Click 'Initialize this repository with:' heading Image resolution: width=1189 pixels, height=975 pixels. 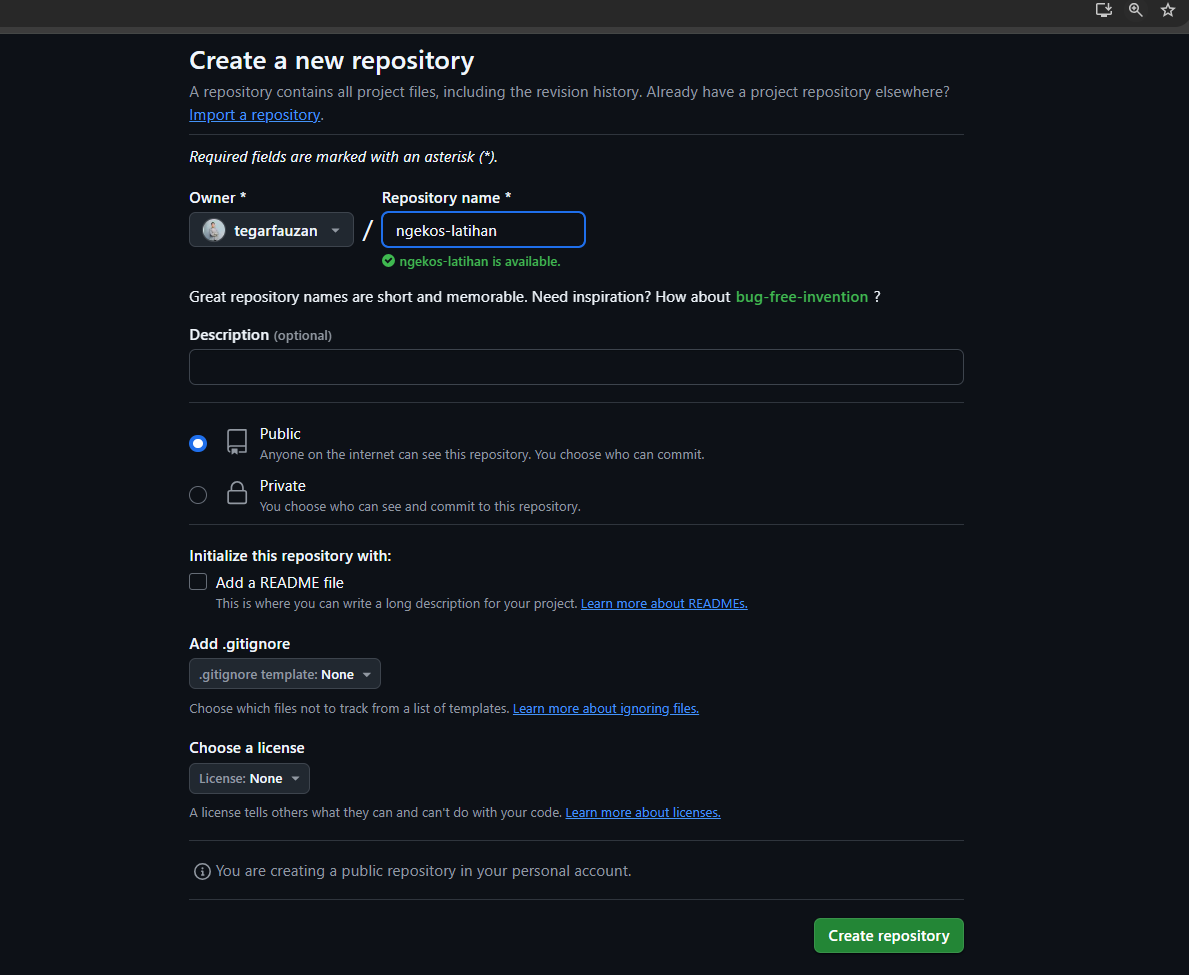[x=290, y=556]
